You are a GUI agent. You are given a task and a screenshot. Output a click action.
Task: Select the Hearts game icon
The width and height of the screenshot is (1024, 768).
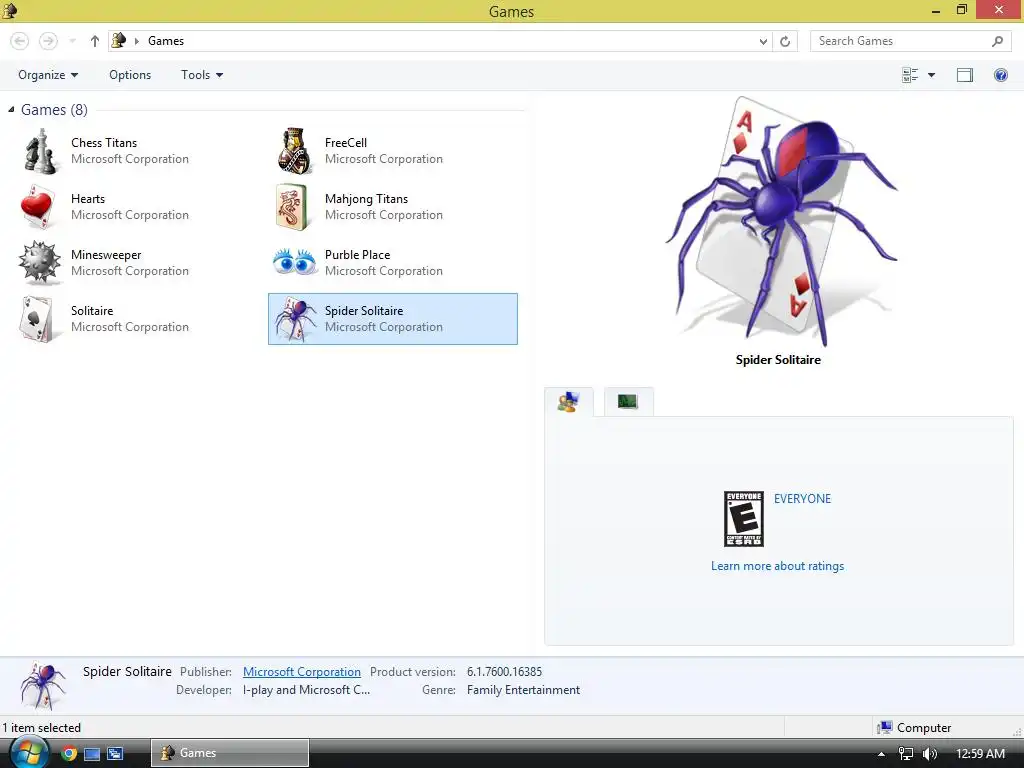pos(38,207)
